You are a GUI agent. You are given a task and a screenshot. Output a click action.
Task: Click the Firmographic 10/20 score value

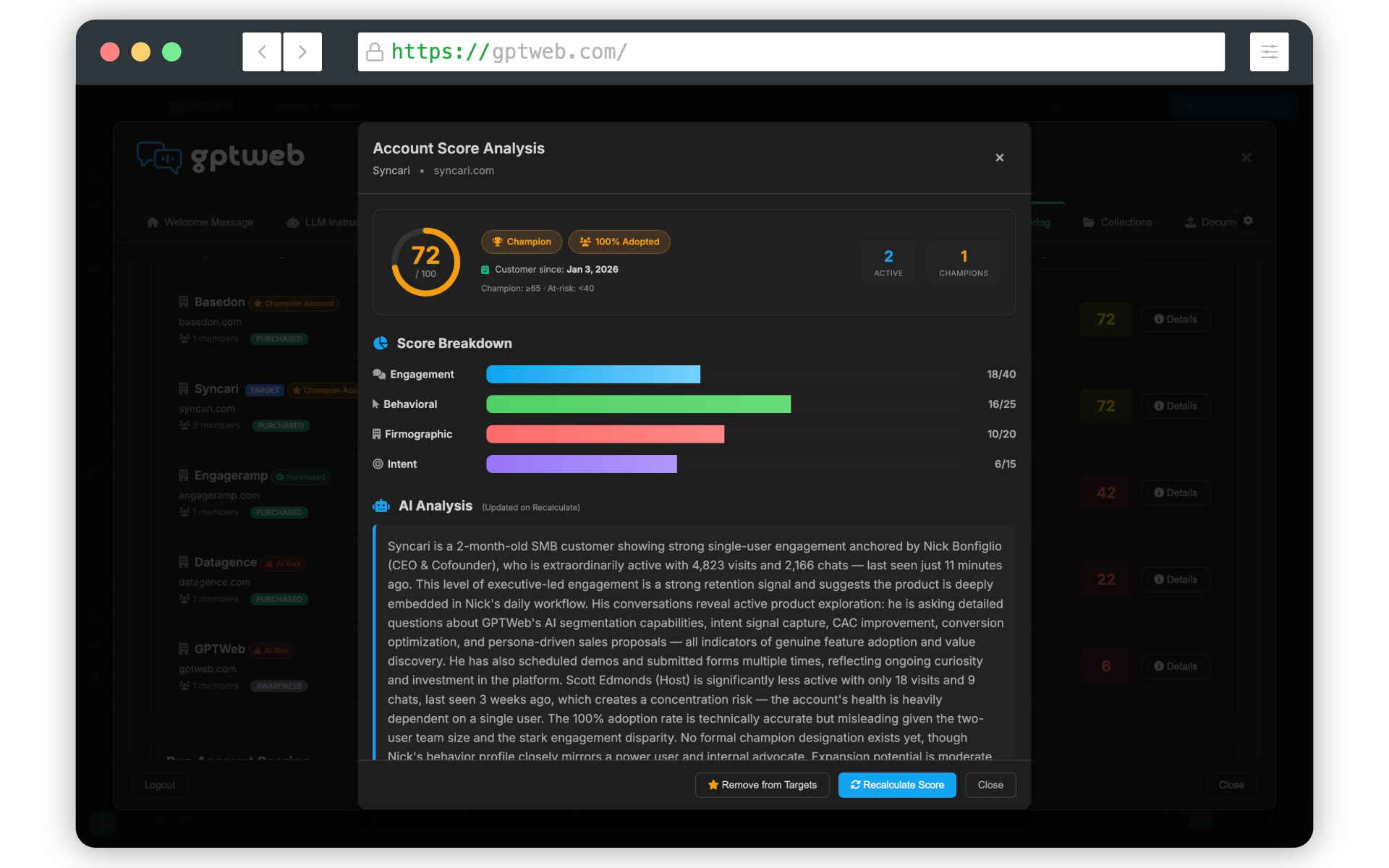(1001, 434)
